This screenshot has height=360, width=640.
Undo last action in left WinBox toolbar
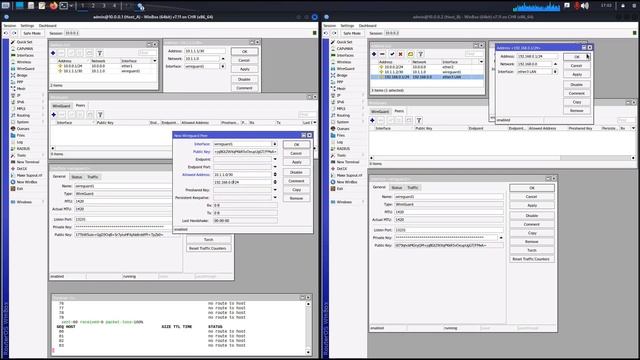tap(6, 33)
